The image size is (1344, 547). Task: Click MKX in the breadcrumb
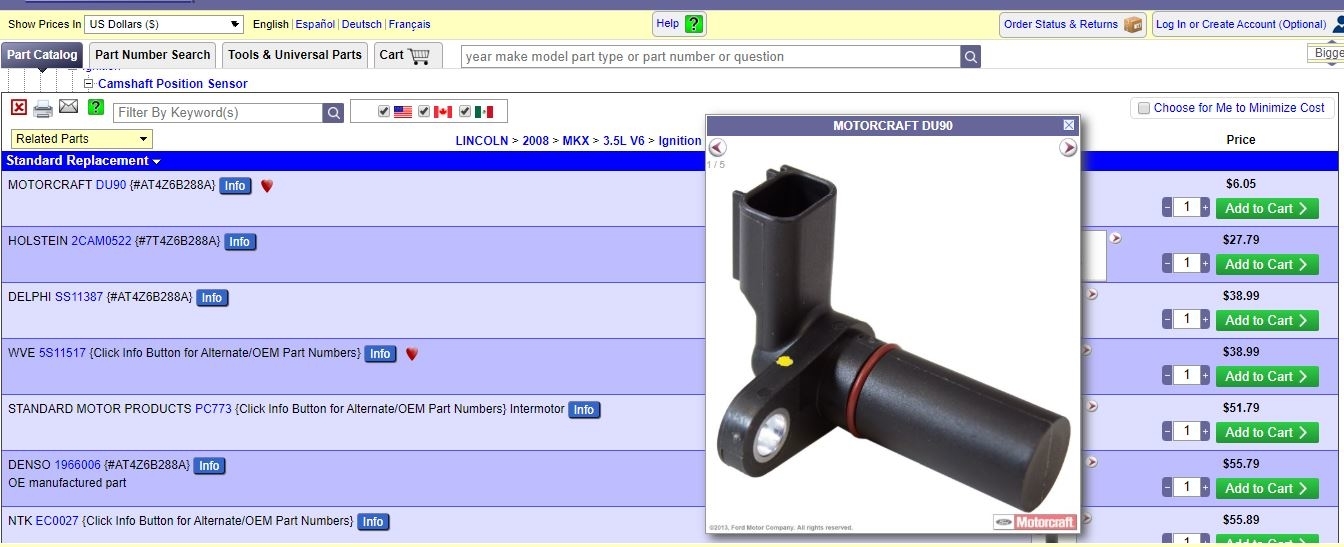point(576,141)
